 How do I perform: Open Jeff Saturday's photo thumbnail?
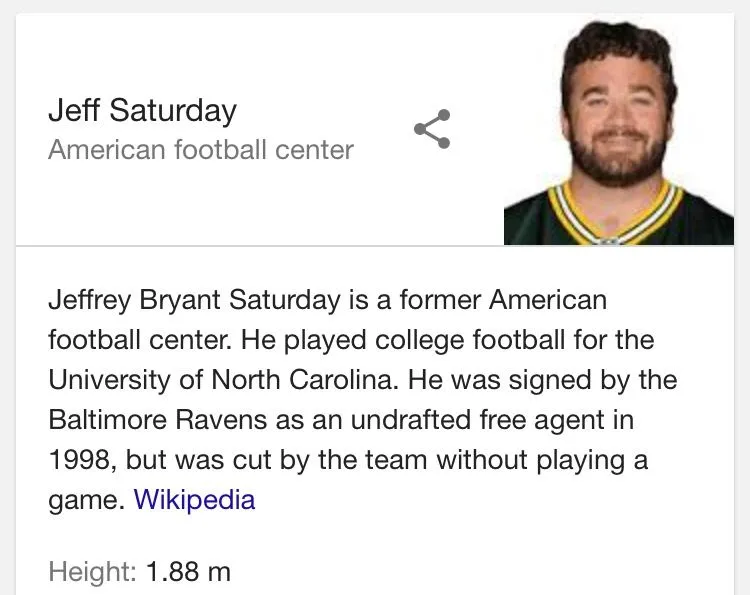[x=618, y=132]
